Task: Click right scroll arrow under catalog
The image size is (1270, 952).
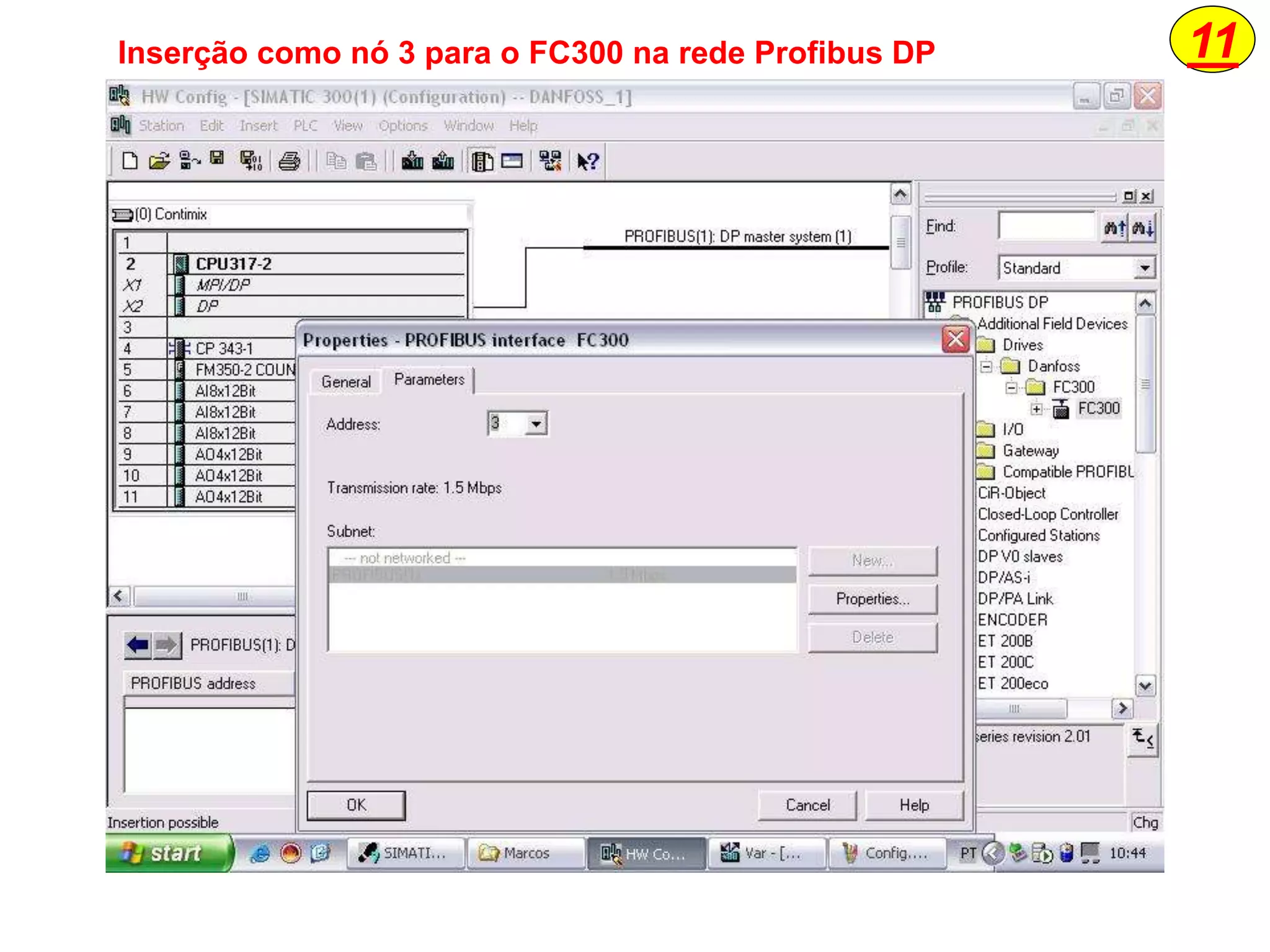Action: 1122,708
